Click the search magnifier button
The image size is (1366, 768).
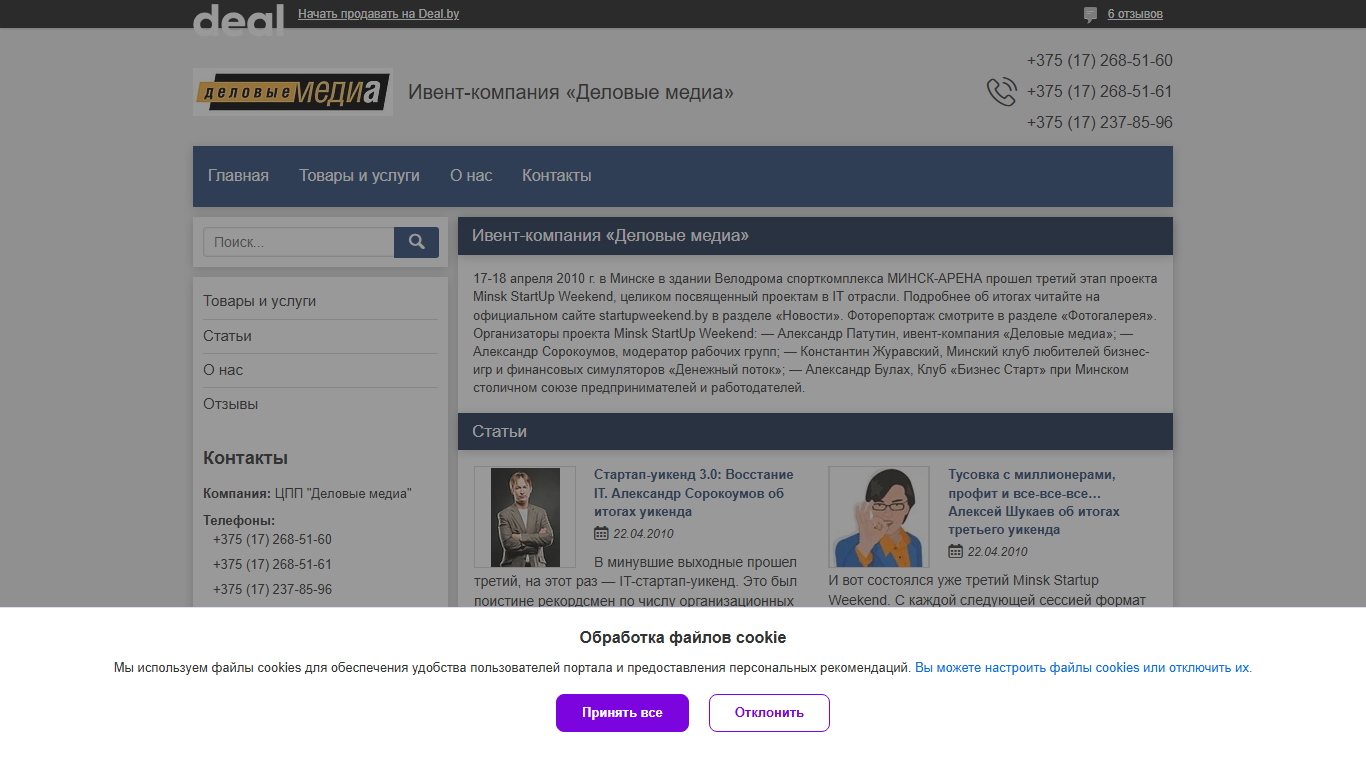(416, 242)
